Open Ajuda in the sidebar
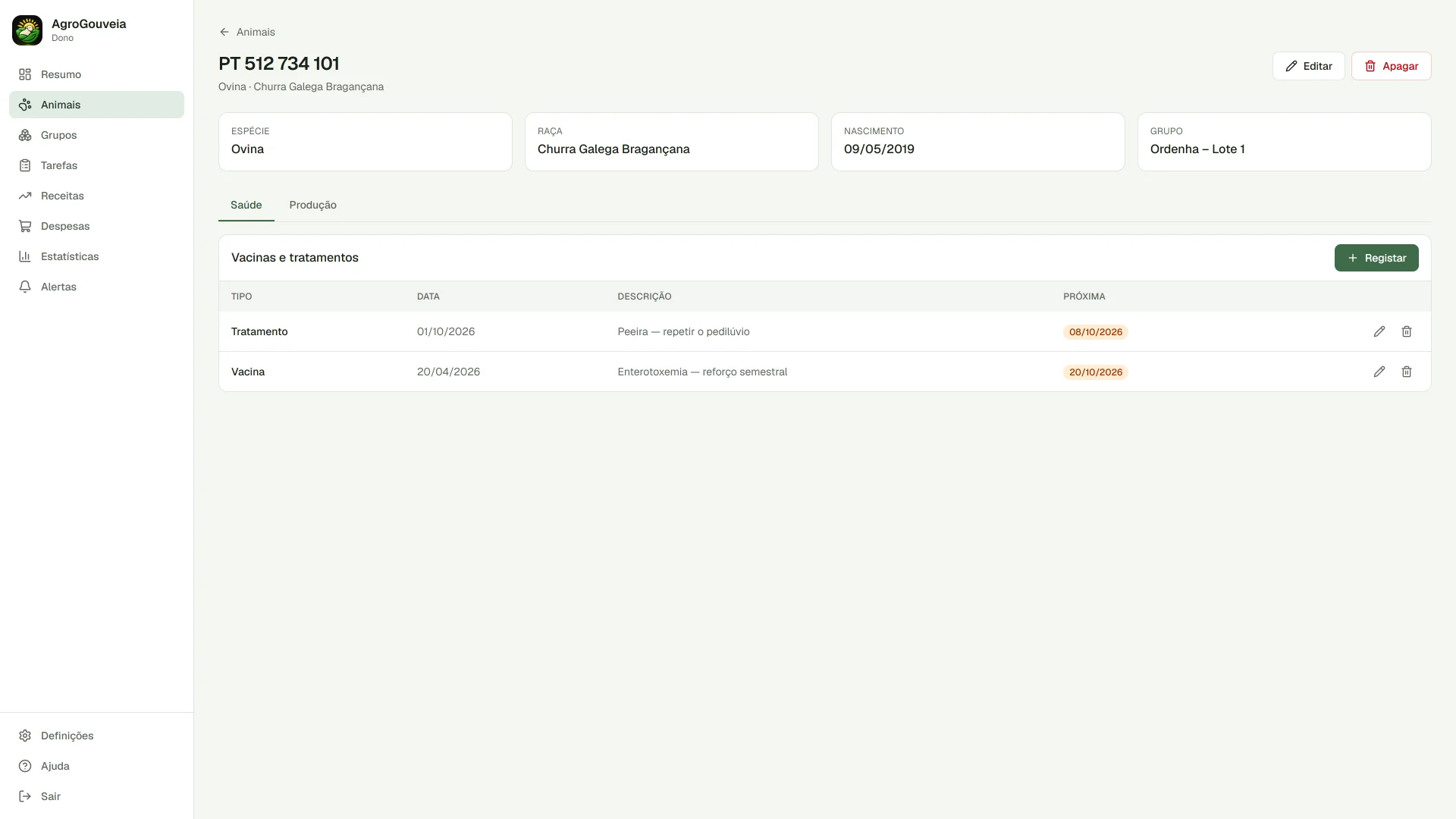Viewport: 1456px width, 819px height. click(96, 766)
